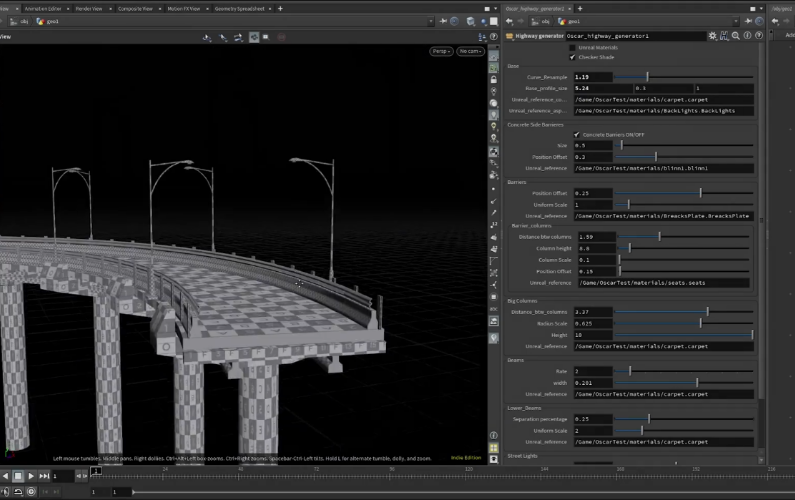Open the No cam camera dropdown

coord(471,51)
